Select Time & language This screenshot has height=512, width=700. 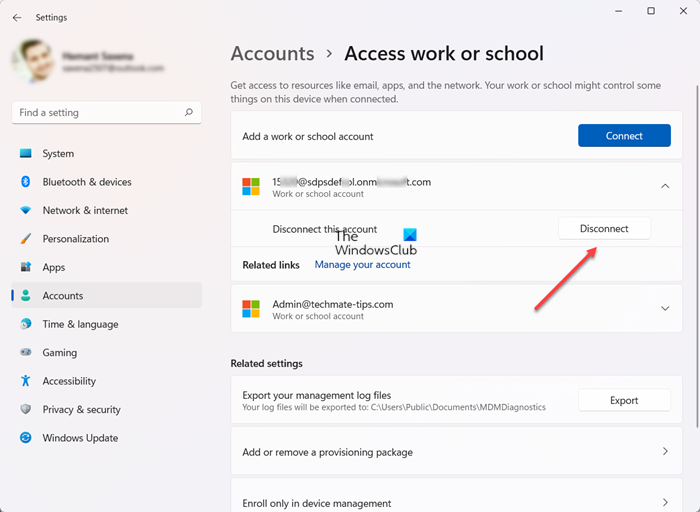(x=107, y=324)
